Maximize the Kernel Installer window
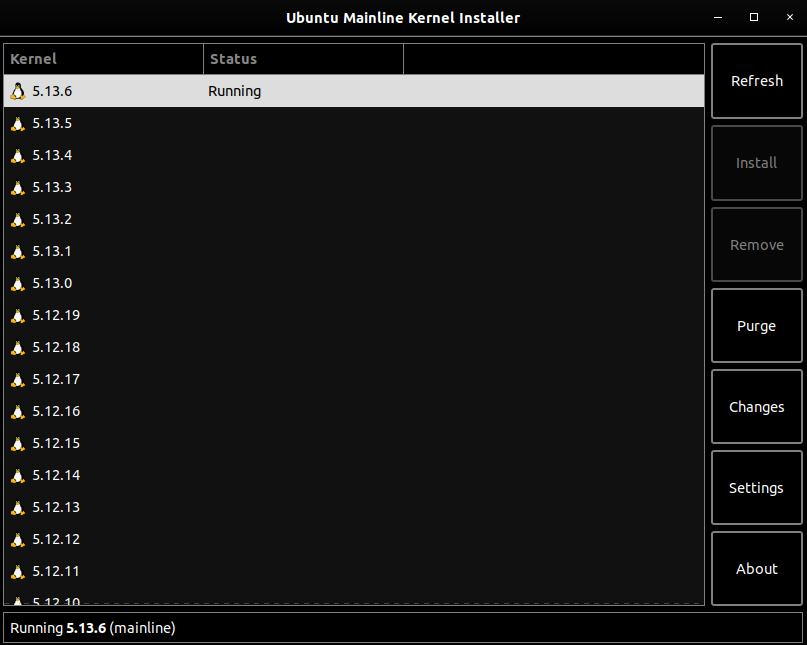807x645 pixels. 754,18
